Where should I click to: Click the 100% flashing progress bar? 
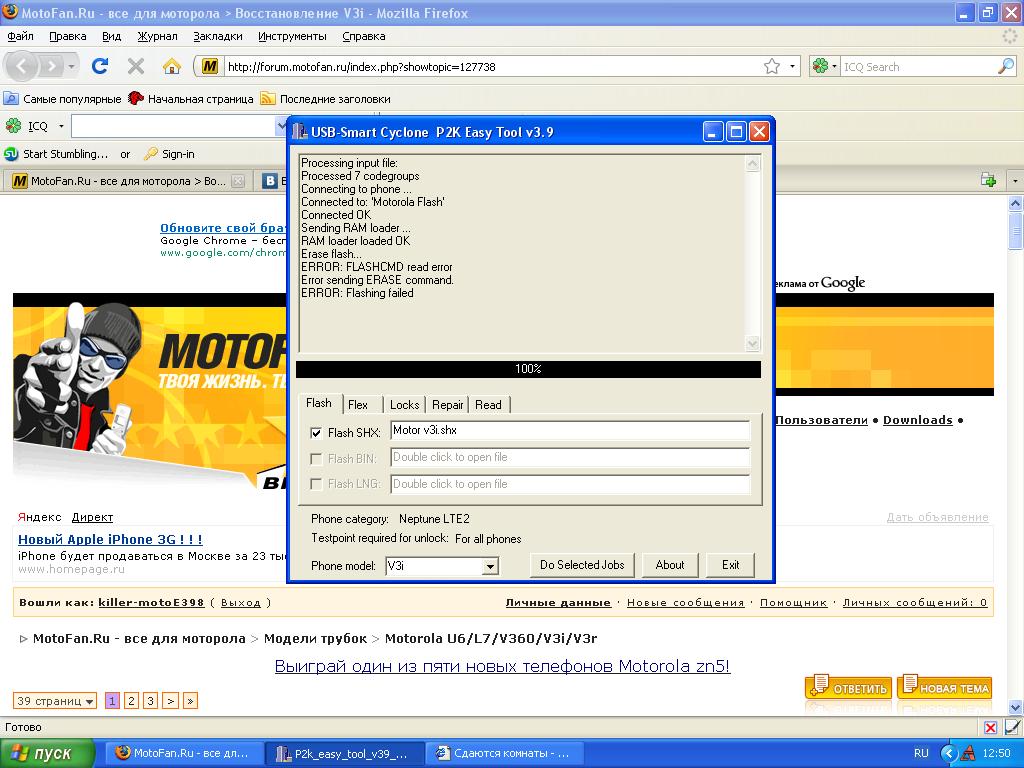(528, 369)
